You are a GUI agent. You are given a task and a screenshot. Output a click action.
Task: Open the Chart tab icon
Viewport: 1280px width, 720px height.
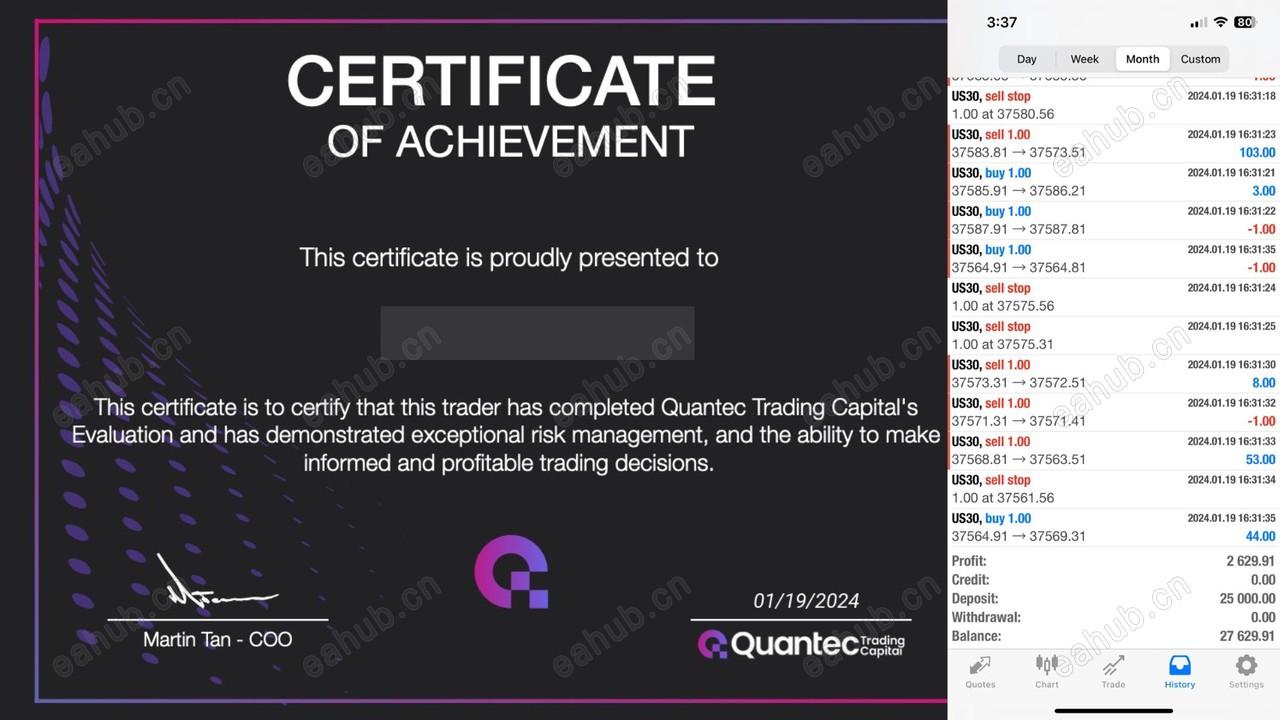coord(1047,666)
